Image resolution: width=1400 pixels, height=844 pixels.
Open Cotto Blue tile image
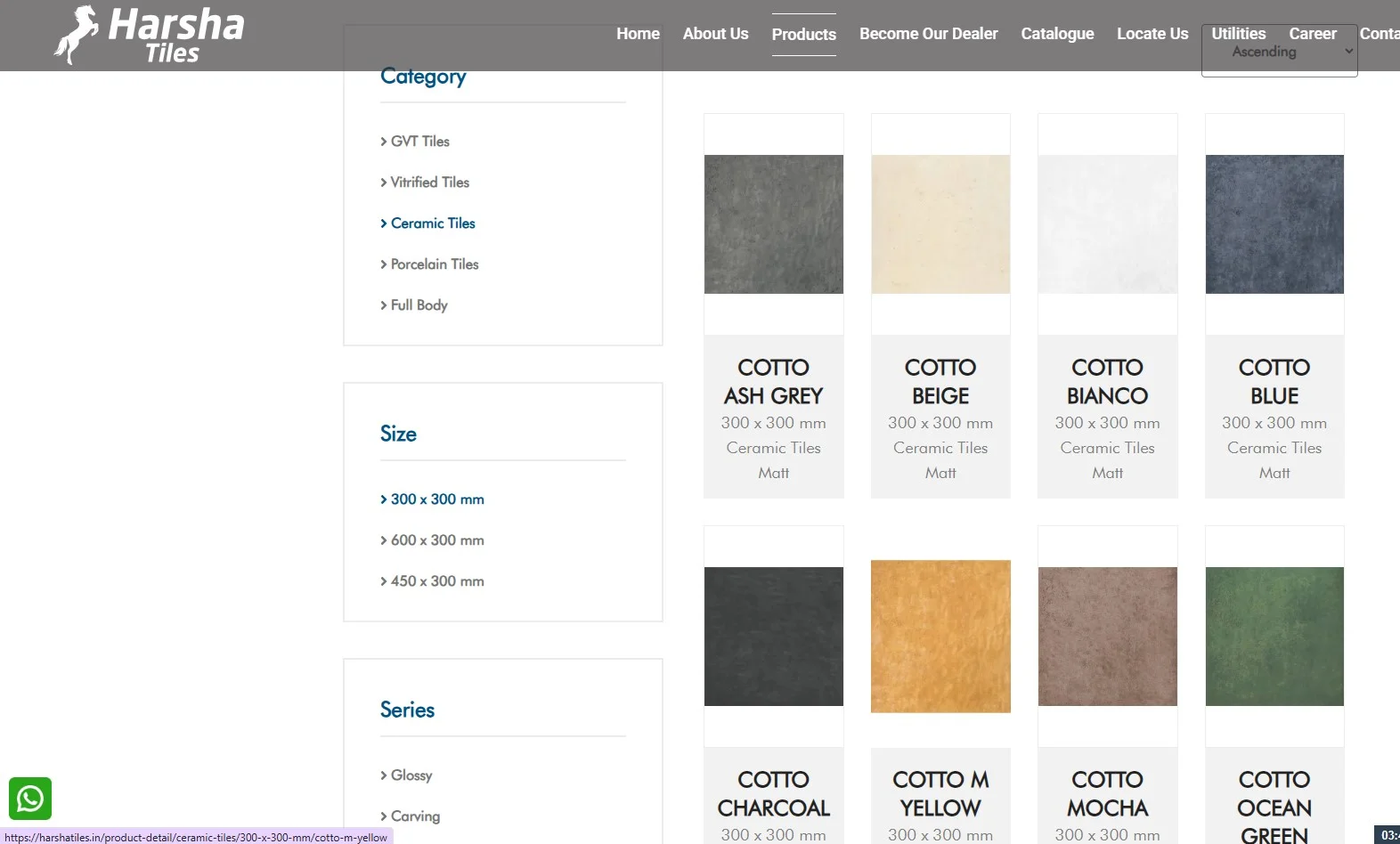(1274, 224)
